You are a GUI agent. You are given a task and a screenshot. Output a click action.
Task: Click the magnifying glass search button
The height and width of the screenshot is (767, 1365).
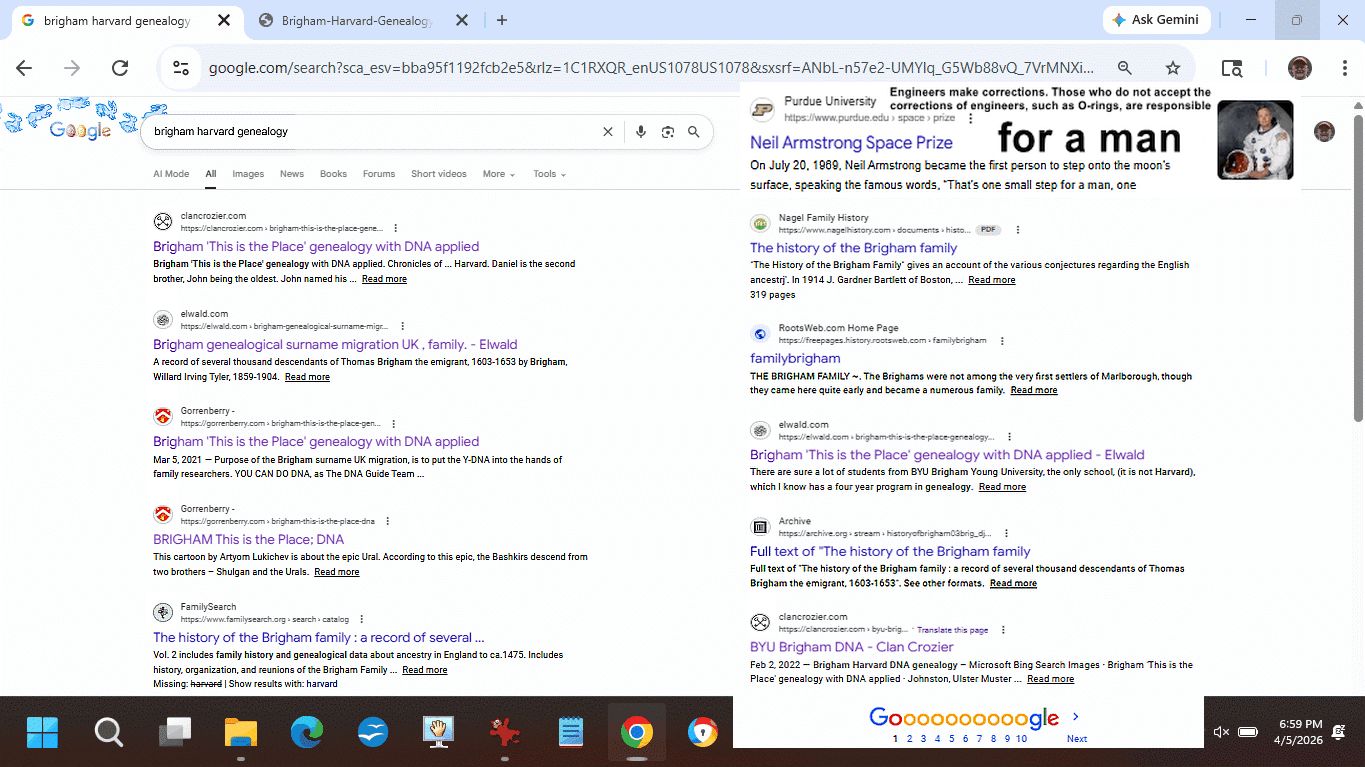[x=694, y=132]
